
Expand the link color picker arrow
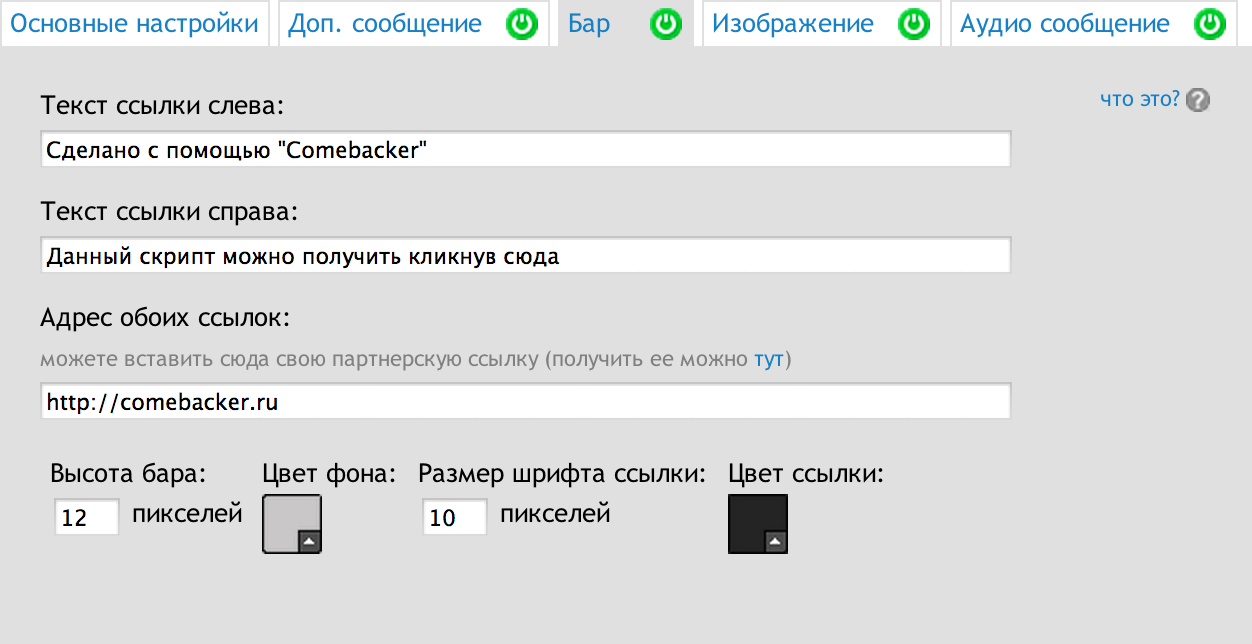775,541
